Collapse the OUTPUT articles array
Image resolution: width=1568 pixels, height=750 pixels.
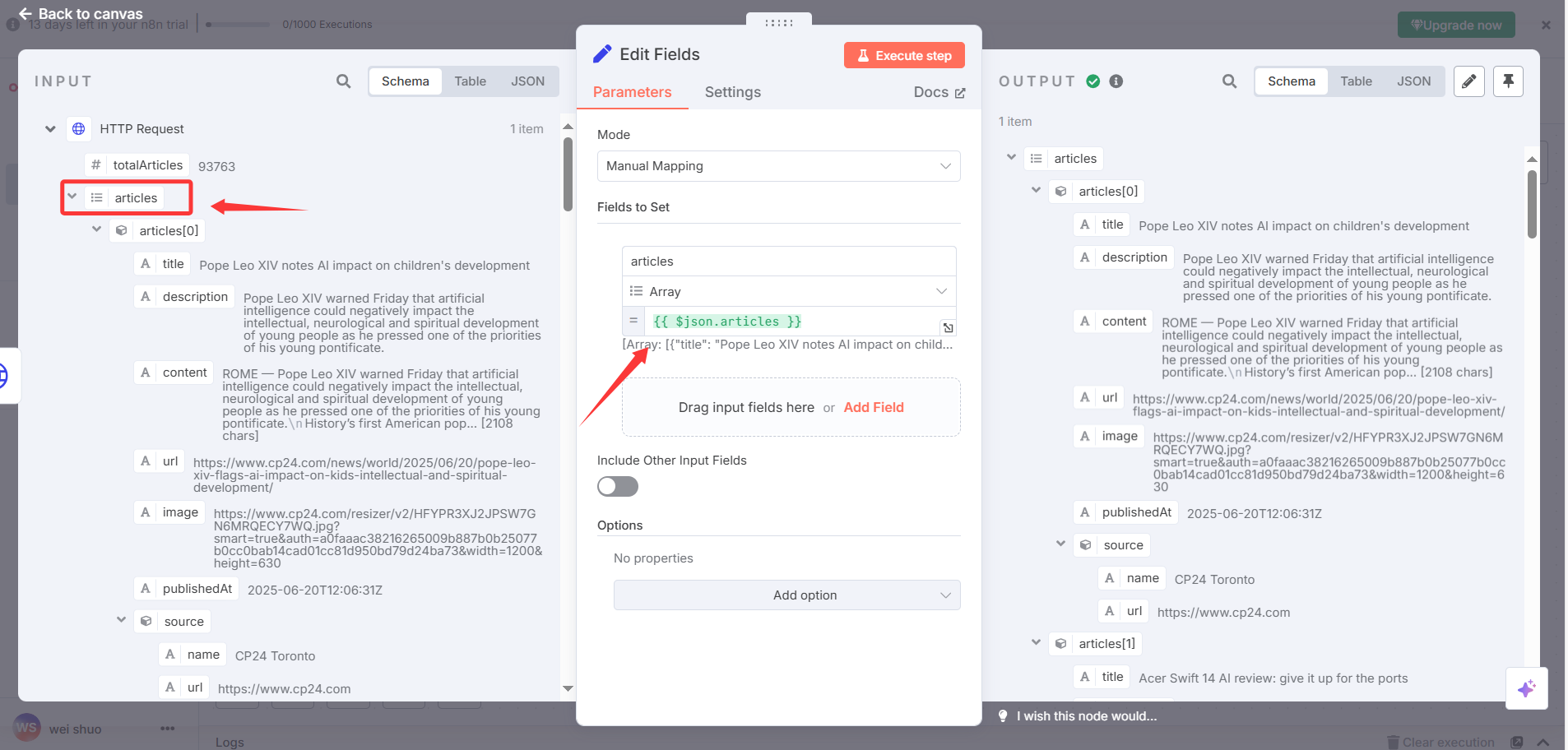point(1012,157)
